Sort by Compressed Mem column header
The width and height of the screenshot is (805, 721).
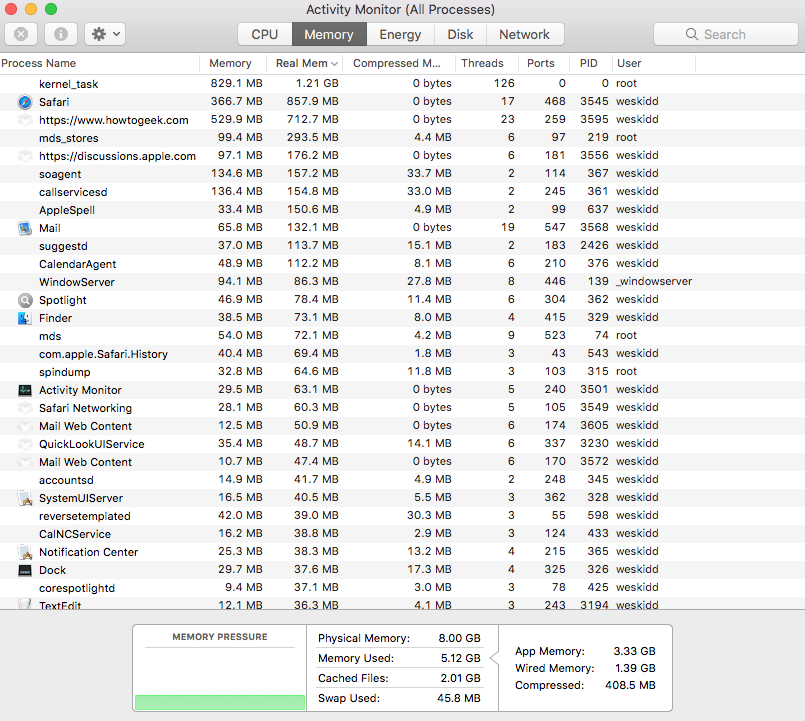tap(397, 63)
